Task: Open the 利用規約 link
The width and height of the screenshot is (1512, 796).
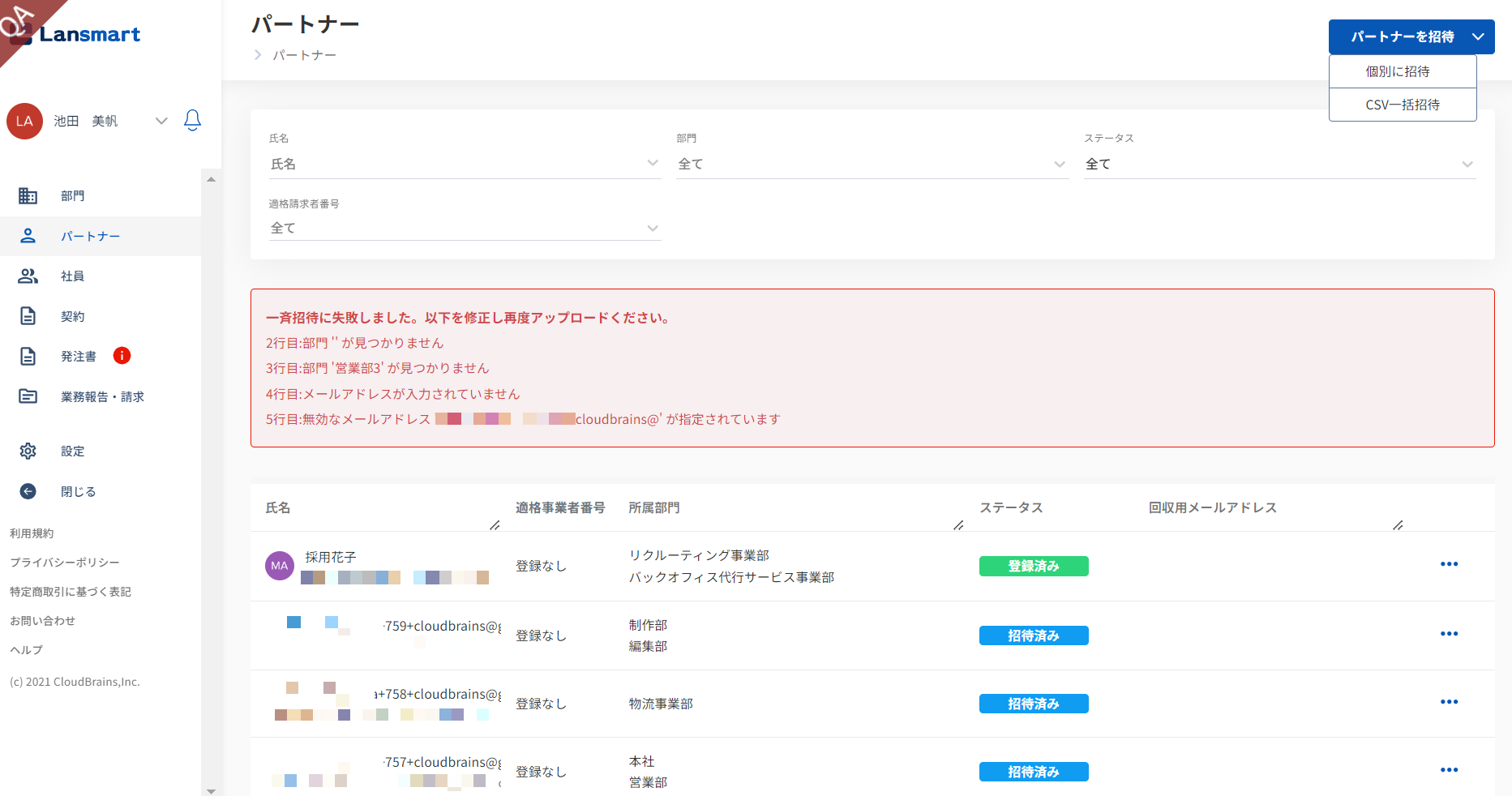Action: pos(32,533)
